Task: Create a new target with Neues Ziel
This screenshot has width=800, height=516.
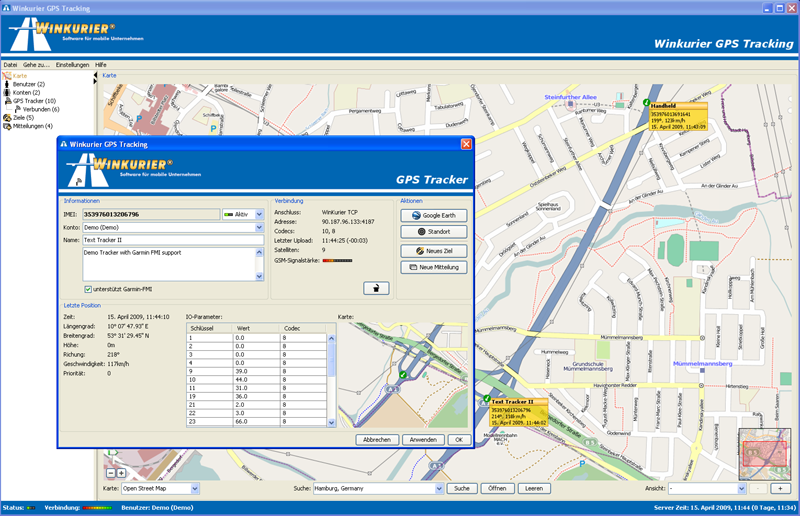Action: pyautogui.click(x=433, y=251)
